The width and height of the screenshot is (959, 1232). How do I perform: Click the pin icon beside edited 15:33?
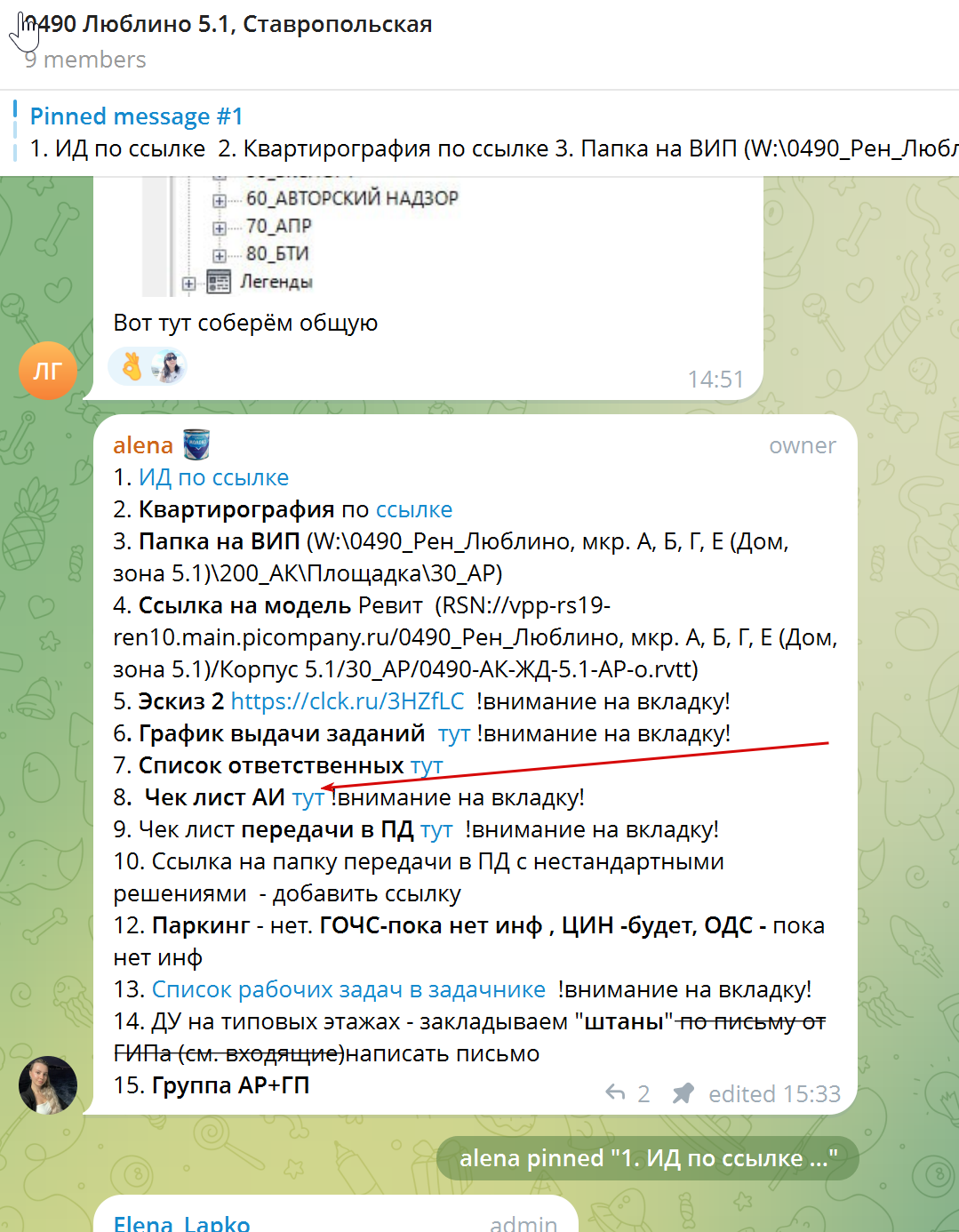[683, 1093]
